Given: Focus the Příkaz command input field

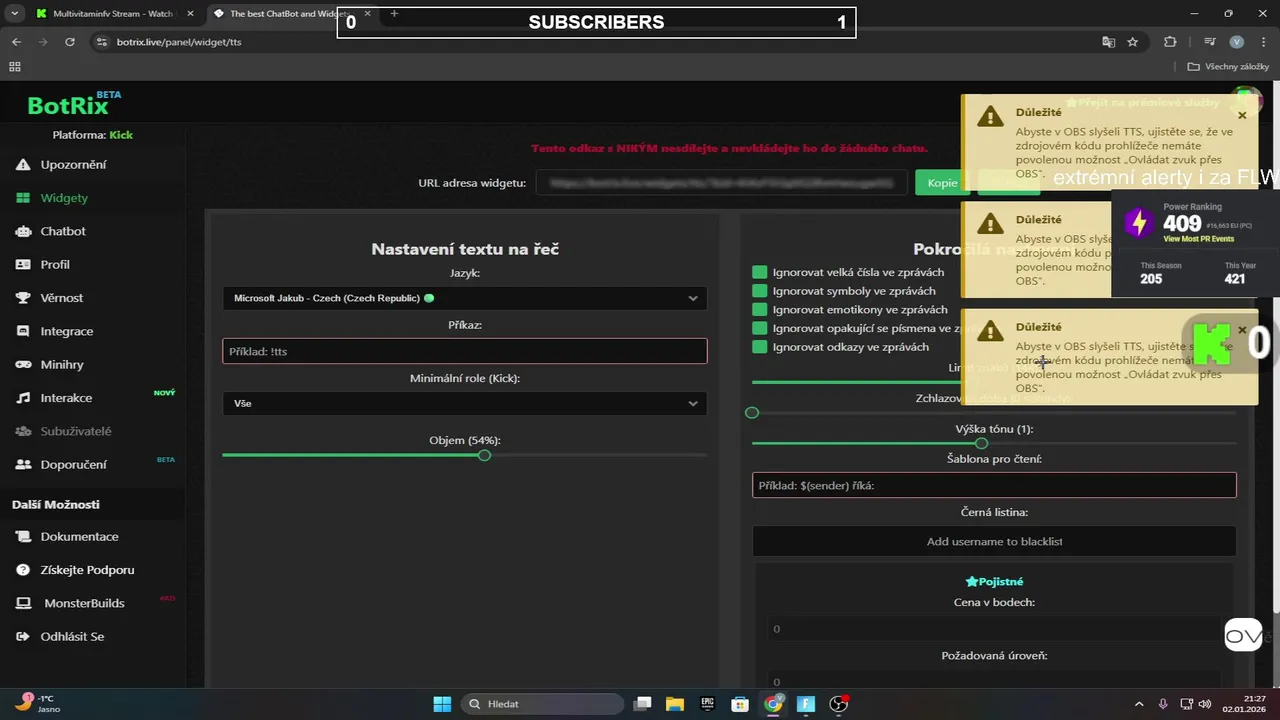Looking at the screenshot, I should [464, 351].
